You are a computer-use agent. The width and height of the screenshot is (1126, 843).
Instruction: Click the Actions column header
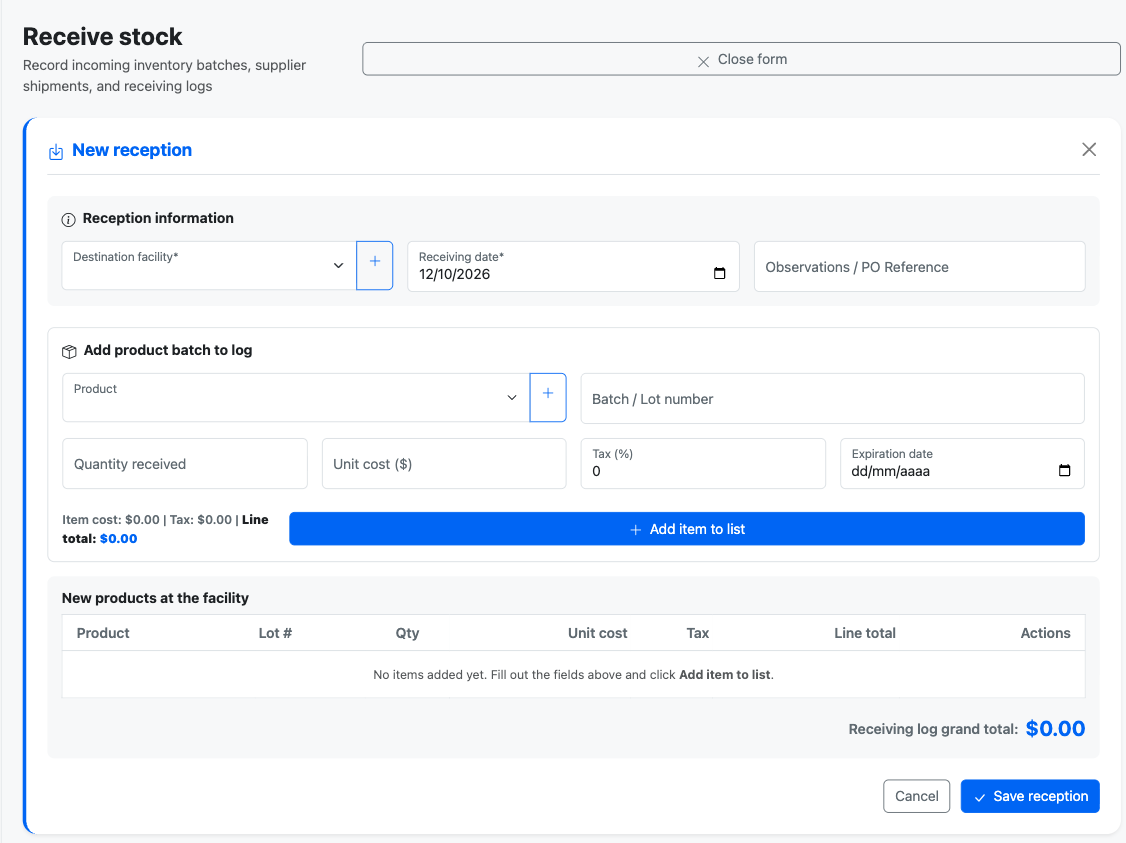click(x=1045, y=633)
